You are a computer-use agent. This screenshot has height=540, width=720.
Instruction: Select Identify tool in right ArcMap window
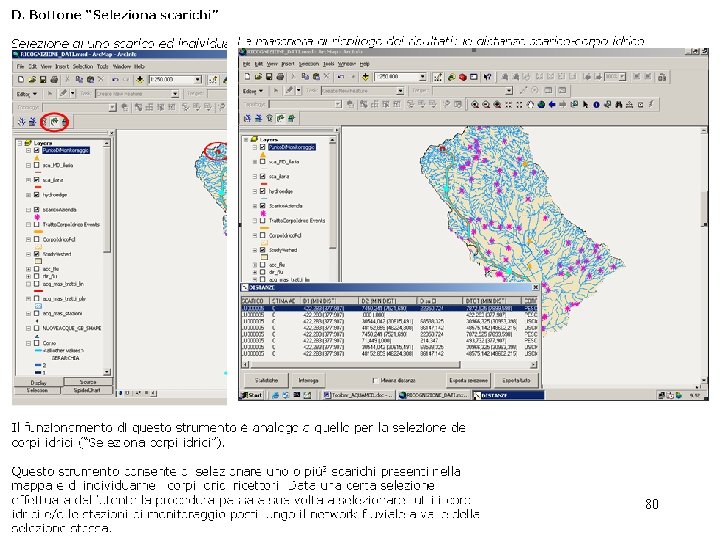(596, 105)
